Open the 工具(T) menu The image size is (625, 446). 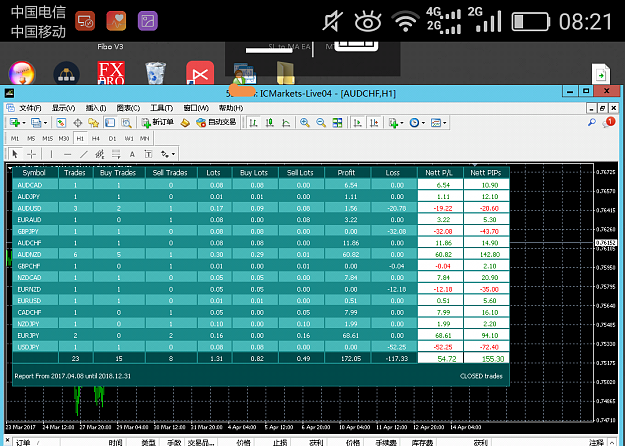click(x=161, y=108)
